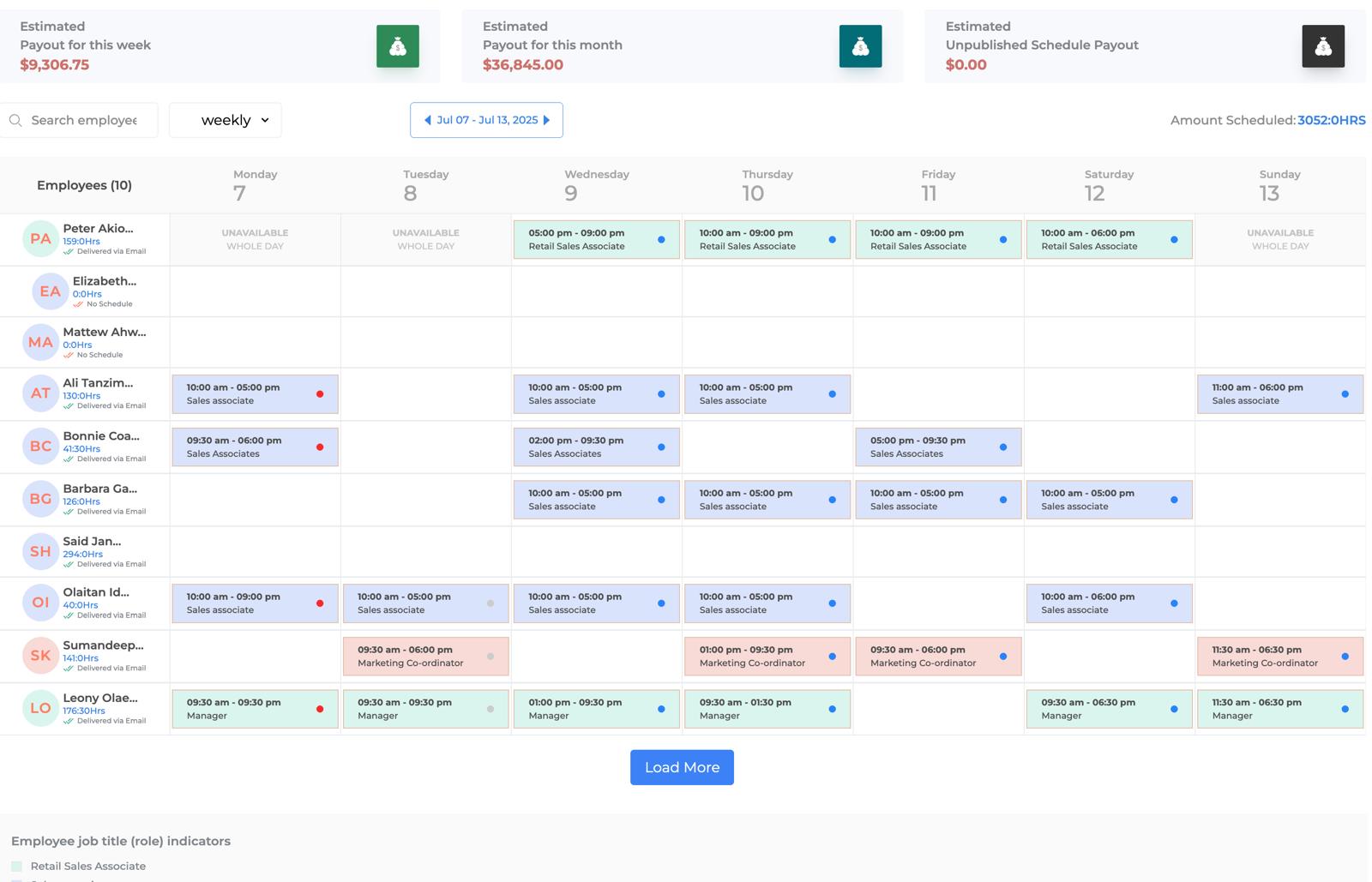This screenshot has height=882, width=1372.
Task: Select Bonnie's Wednesday 02:00 pm shift cell
Action: point(596,446)
